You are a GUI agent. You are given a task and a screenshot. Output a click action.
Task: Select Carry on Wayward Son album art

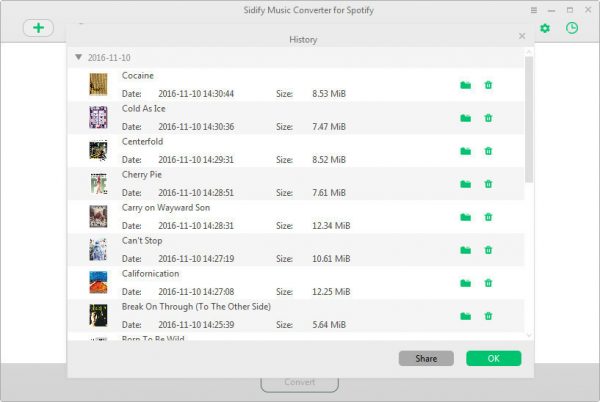[98, 216]
